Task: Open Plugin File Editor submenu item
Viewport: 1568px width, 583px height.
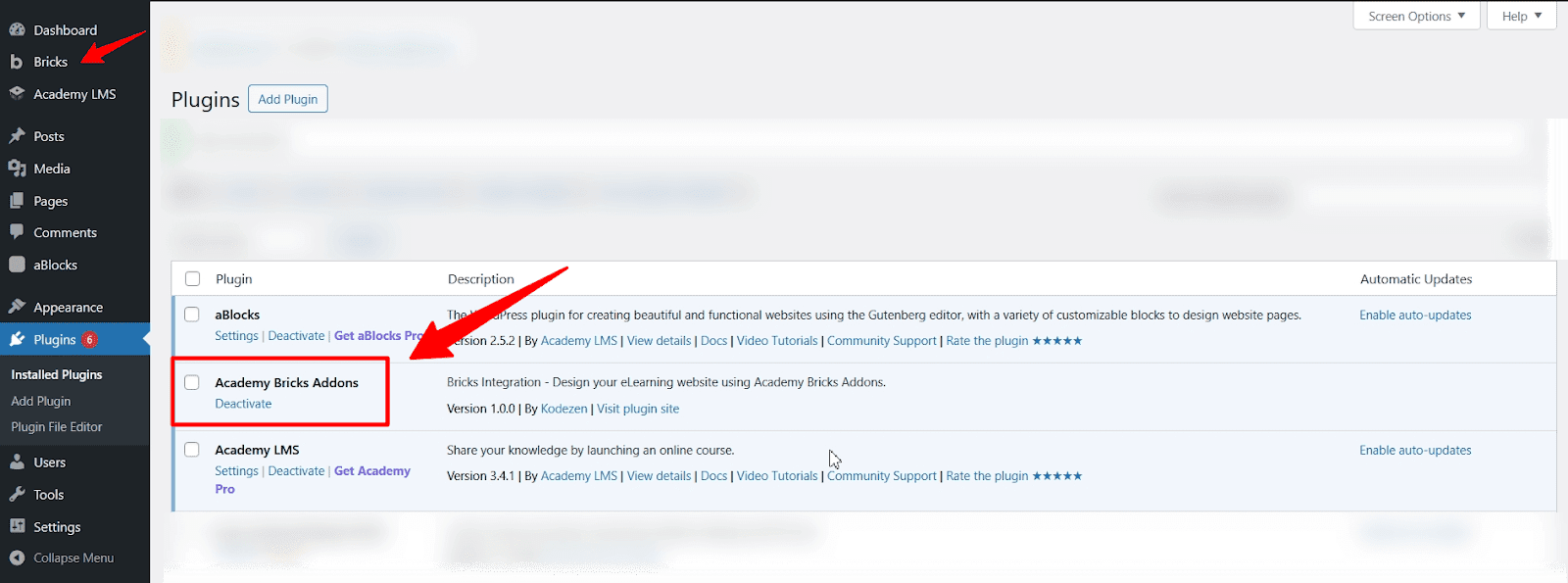Action: click(x=56, y=427)
